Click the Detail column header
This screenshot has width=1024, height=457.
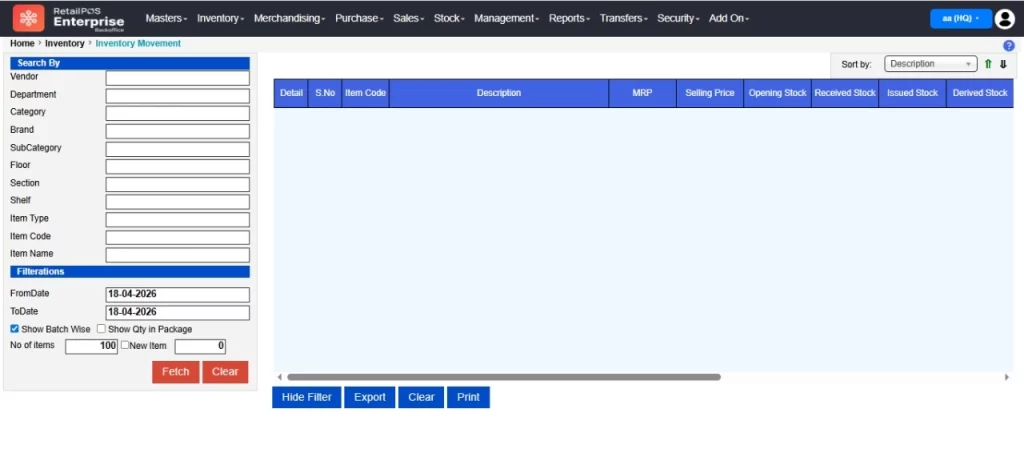[291, 93]
